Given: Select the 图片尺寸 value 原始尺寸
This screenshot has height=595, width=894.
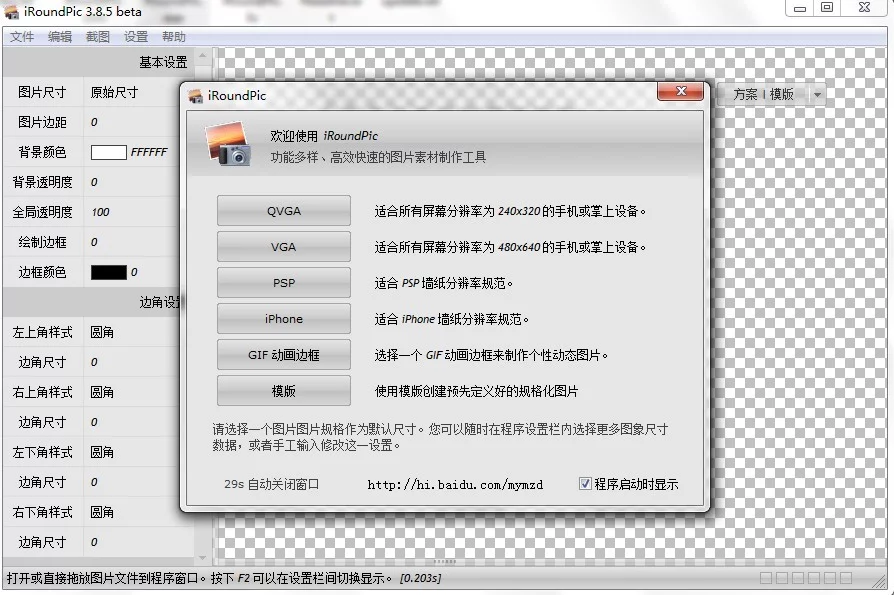Looking at the screenshot, I should tap(114, 92).
